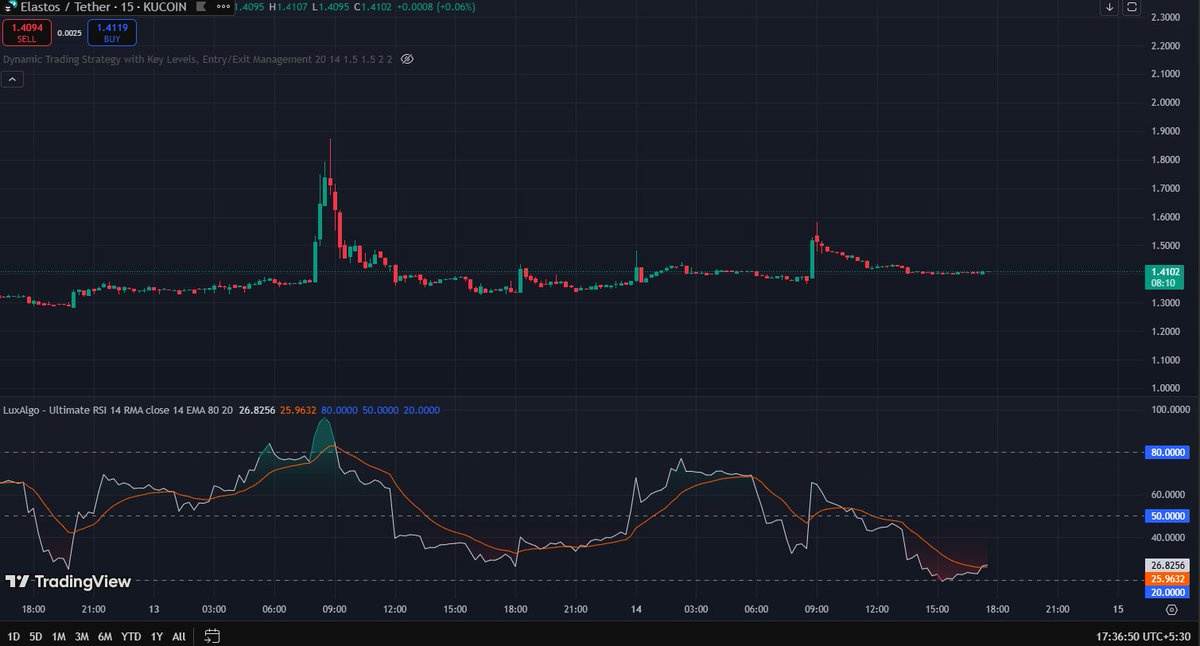Select the 1M time range
Image resolution: width=1200 pixels, height=646 pixels.
59,636
